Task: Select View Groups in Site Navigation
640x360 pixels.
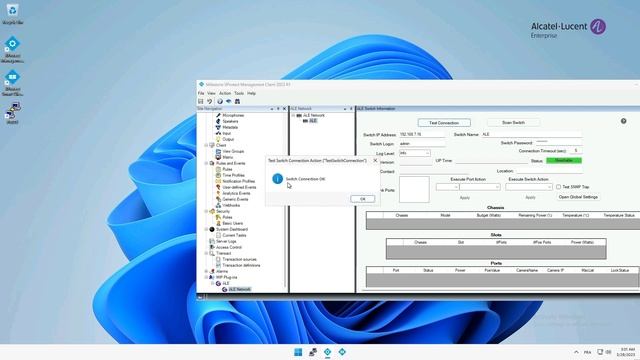Action: click(233, 151)
